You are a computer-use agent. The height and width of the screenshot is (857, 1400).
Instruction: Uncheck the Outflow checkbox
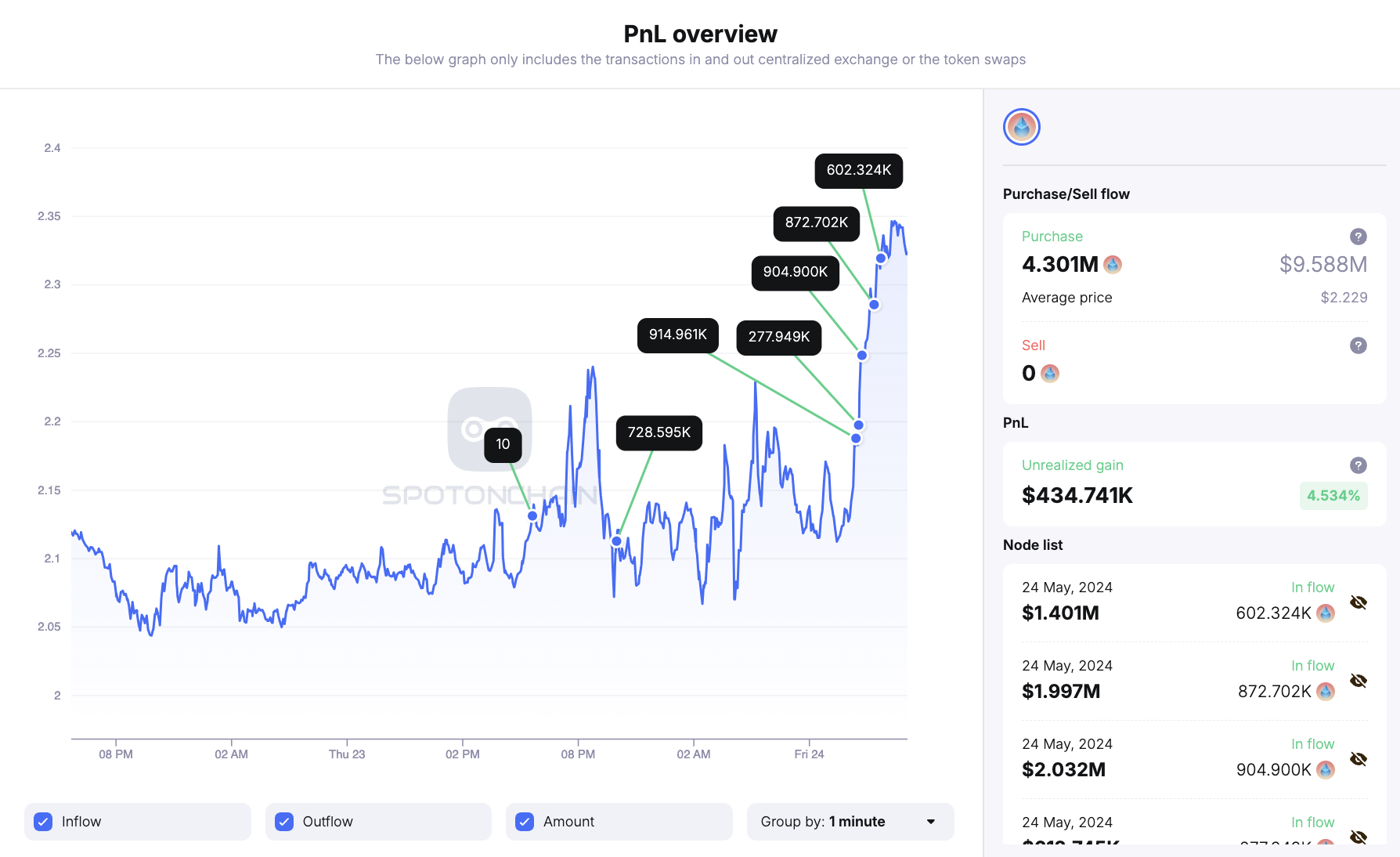[284, 822]
